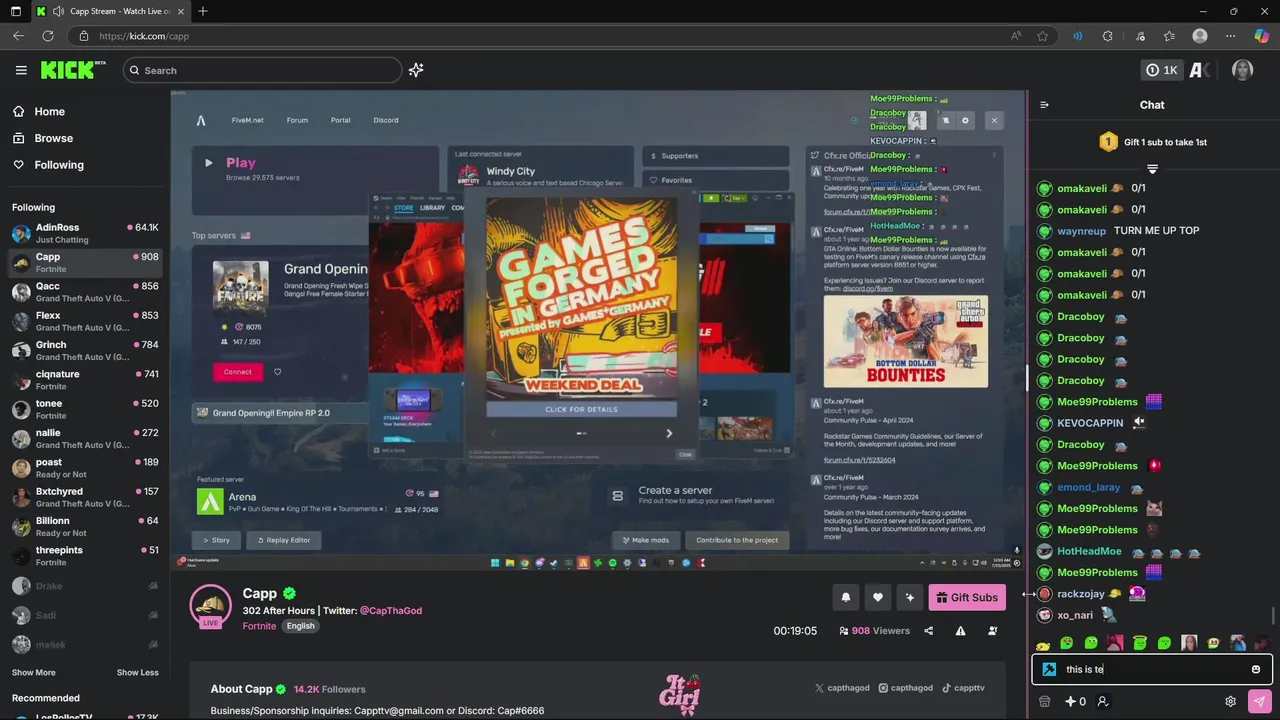Viewport: 1280px width, 720px height.
Task: Click the sparkle subscribe icon button
Action: pyautogui.click(x=910, y=598)
